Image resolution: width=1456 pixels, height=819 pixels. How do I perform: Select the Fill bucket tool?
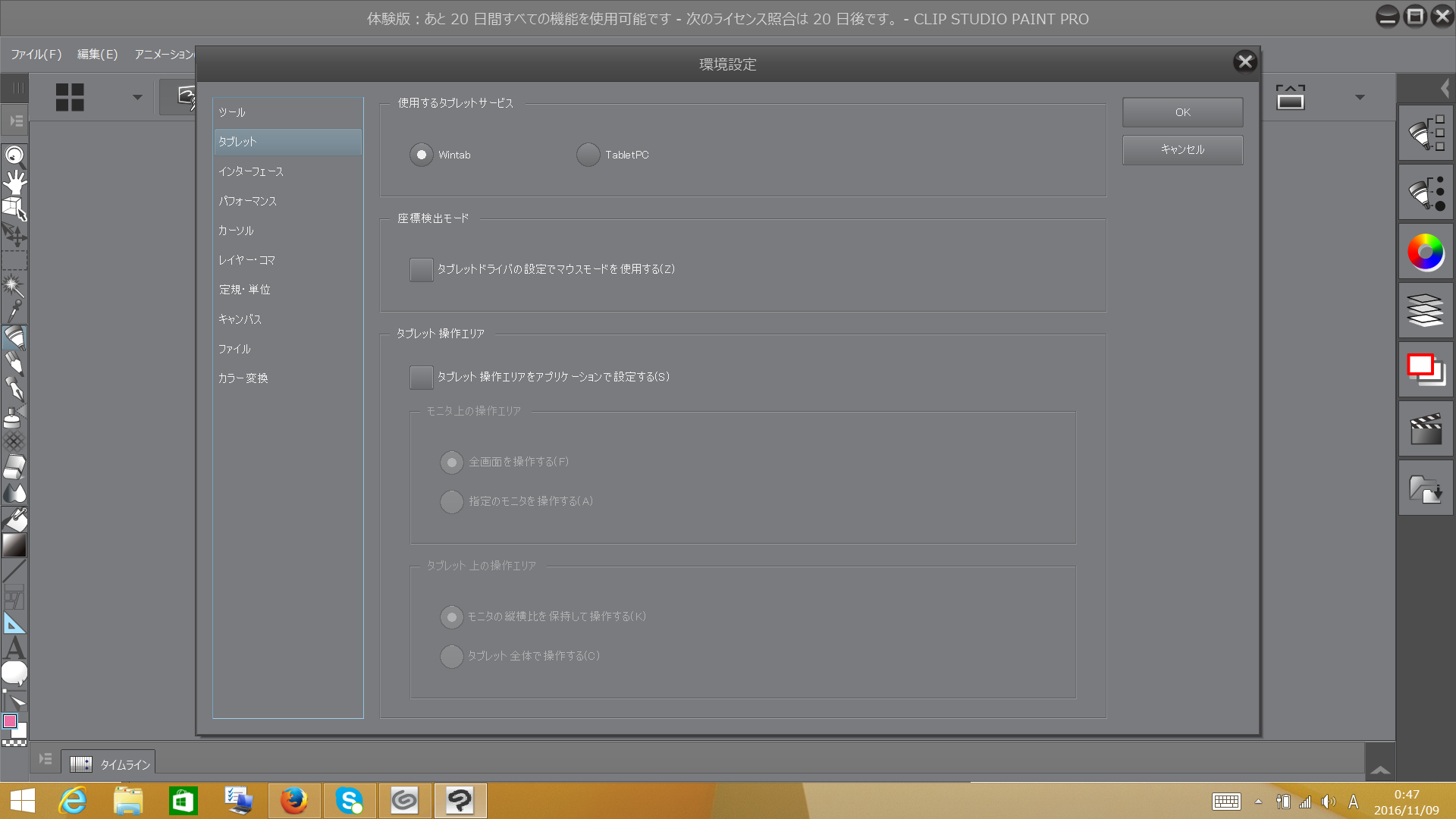pyautogui.click(x=14, y=519)
